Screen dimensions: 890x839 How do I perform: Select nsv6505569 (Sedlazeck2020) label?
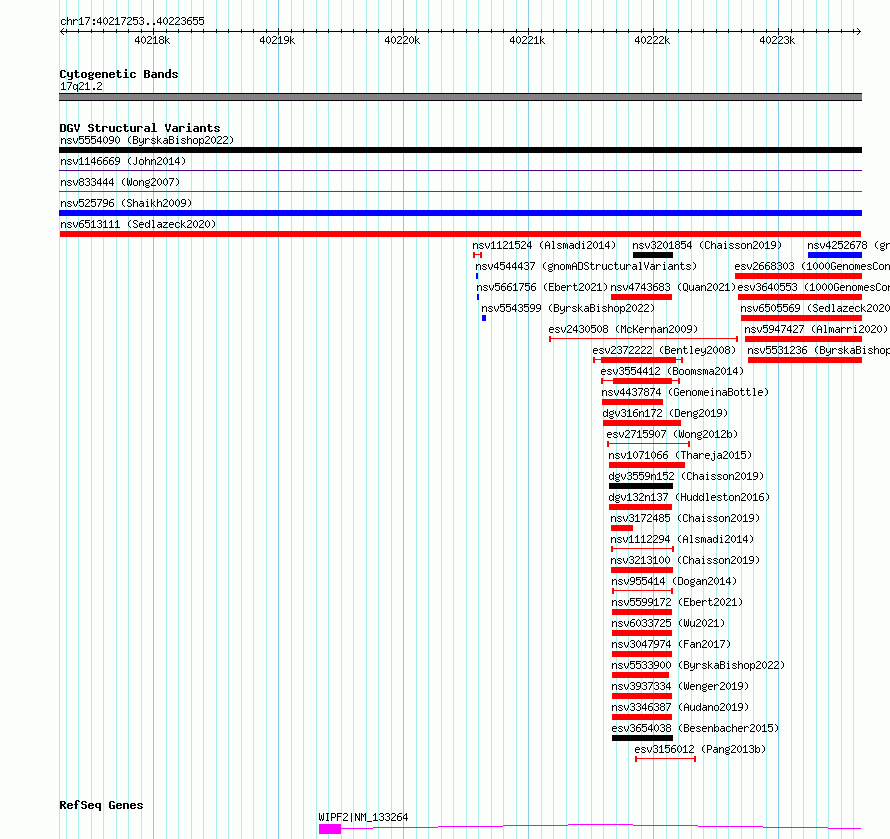click(x=815, y=308)
